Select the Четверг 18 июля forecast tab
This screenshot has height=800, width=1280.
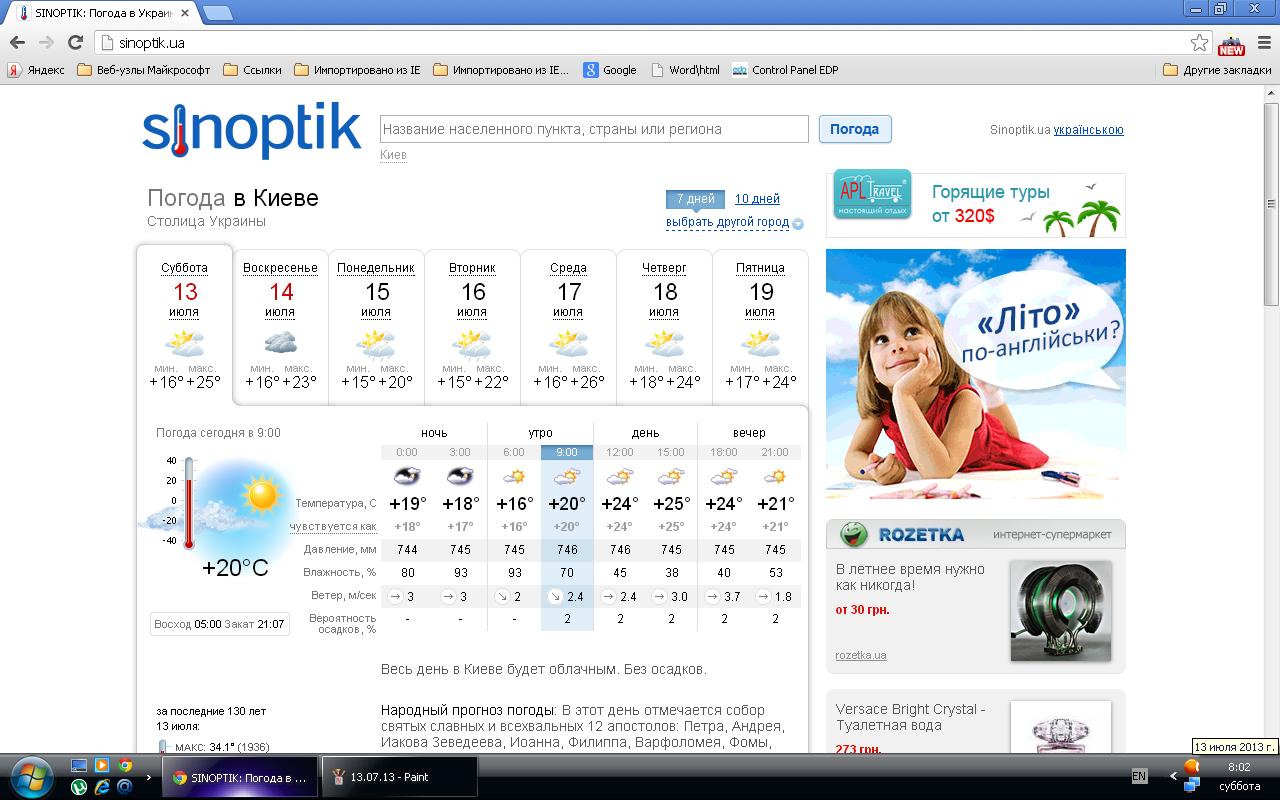click(664, 326)
